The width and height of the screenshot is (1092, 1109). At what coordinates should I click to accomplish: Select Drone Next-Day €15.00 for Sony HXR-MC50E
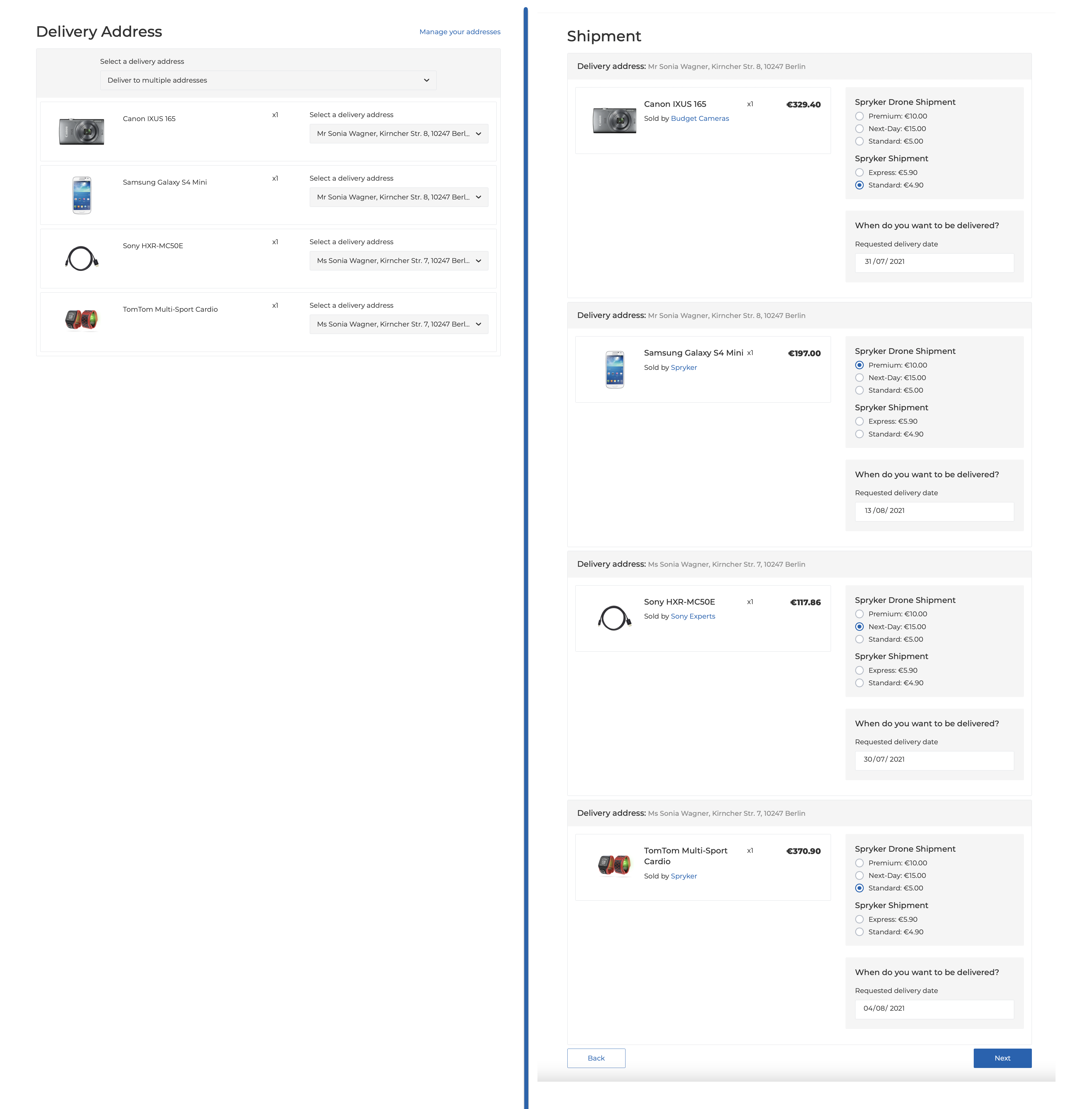pyautogui.click(x=859, y=627)
